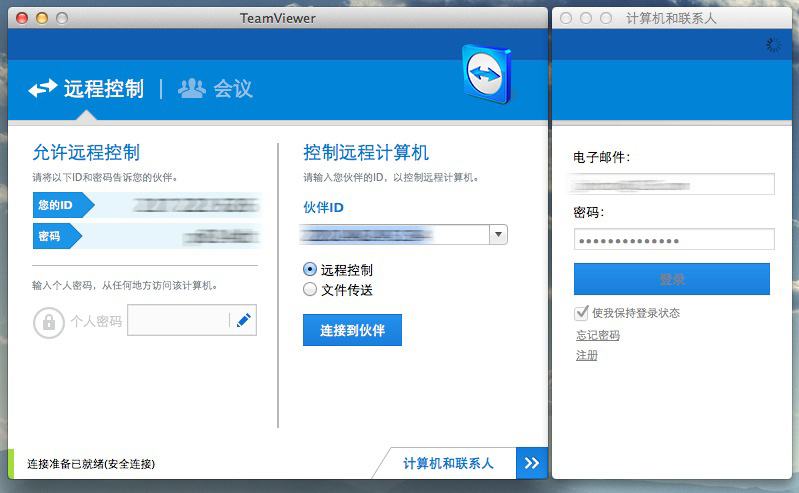Click the TeamViewer logo icon

coord(487,74)
